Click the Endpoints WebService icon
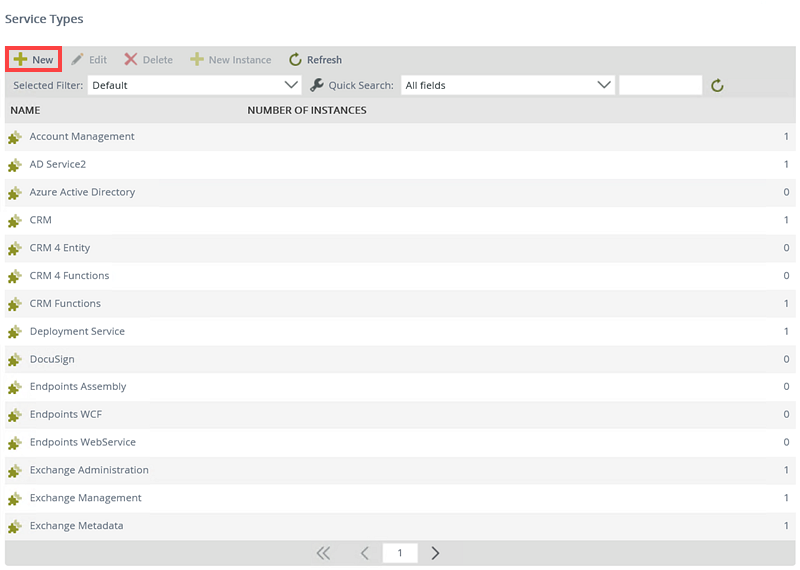Image resolution: width=800 pixels, height=570 pixels. 15,443
